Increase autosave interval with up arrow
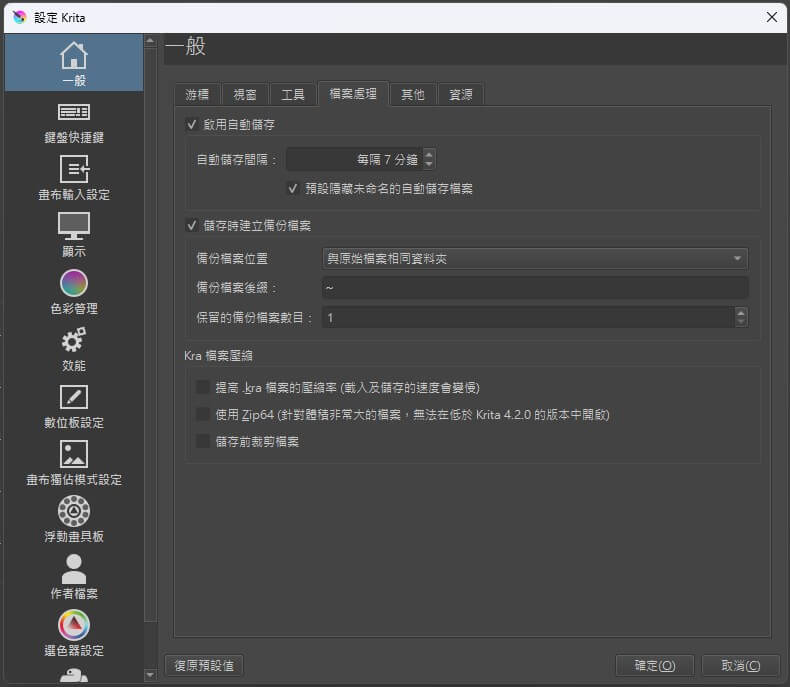 [429, 154]
